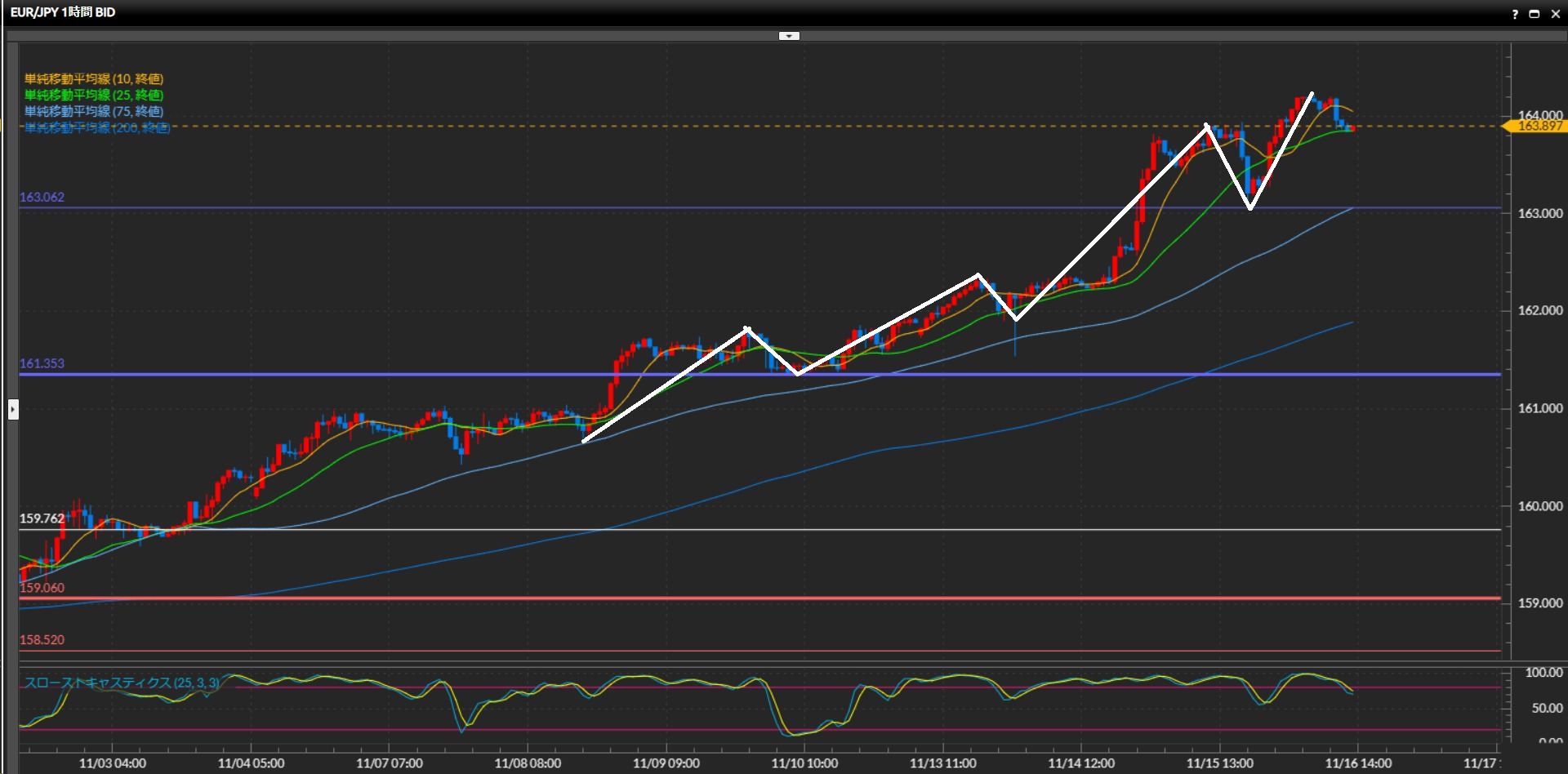Select the 161.353 horizontal line label
The height and width of the screenshot is (774, 1568).
(x=42, y=363)
